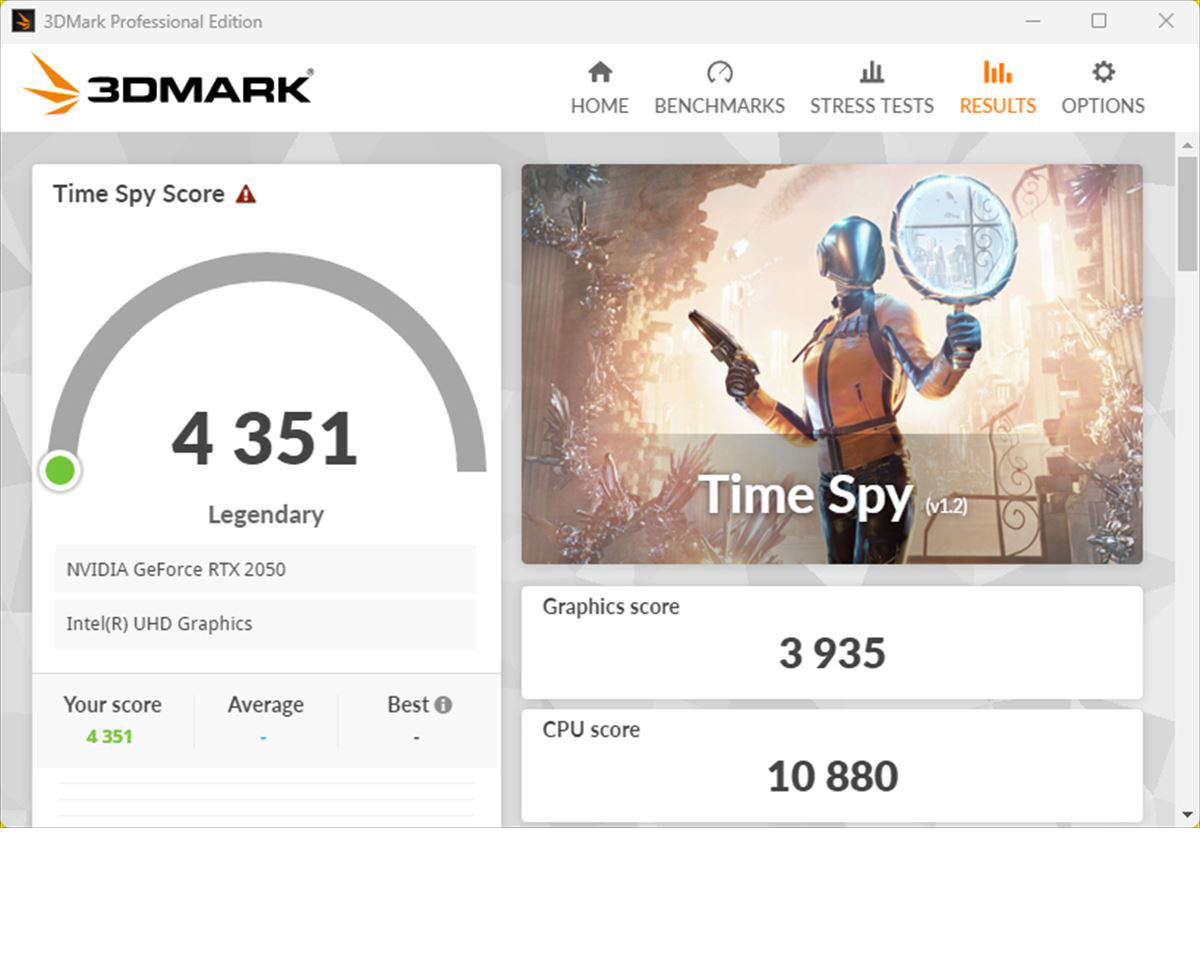This screenshot has width=1200, height=955.
Task: Click the 3DMark logo in header
Action: tap(167, 84)
